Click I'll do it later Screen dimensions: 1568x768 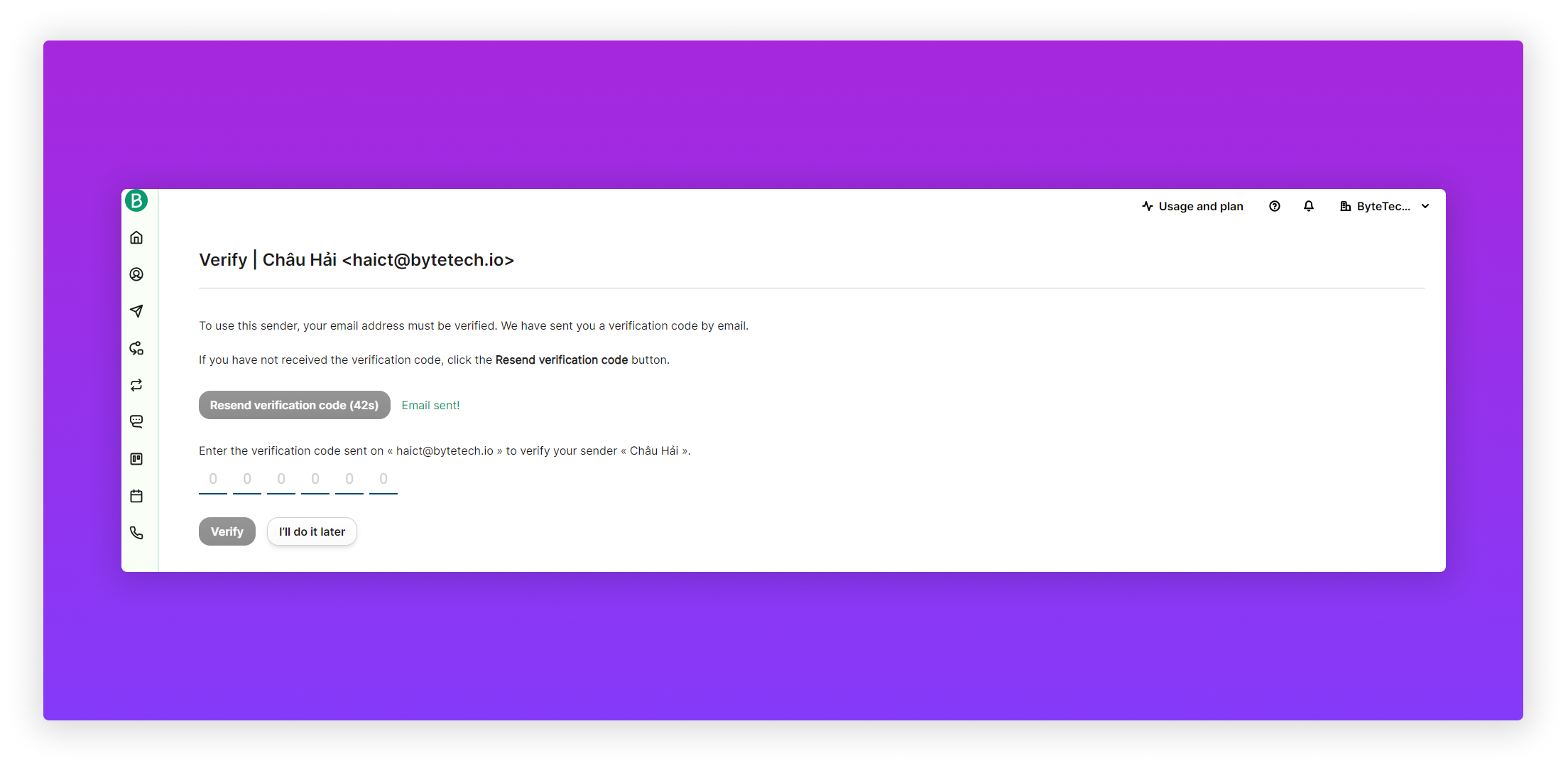coord(312,531)
